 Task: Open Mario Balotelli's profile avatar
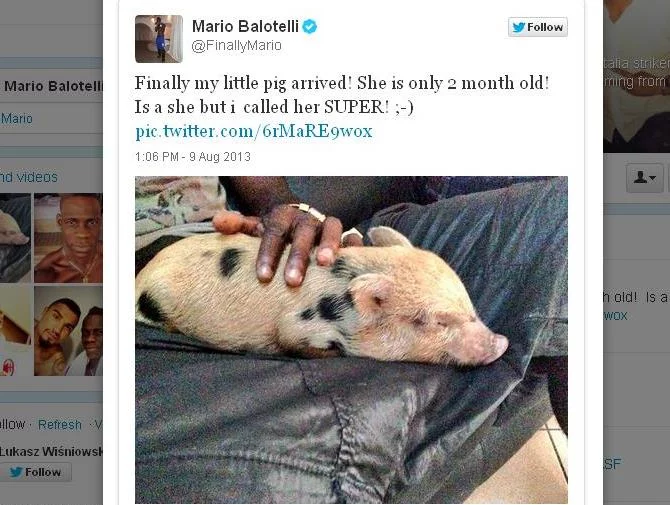159,39
